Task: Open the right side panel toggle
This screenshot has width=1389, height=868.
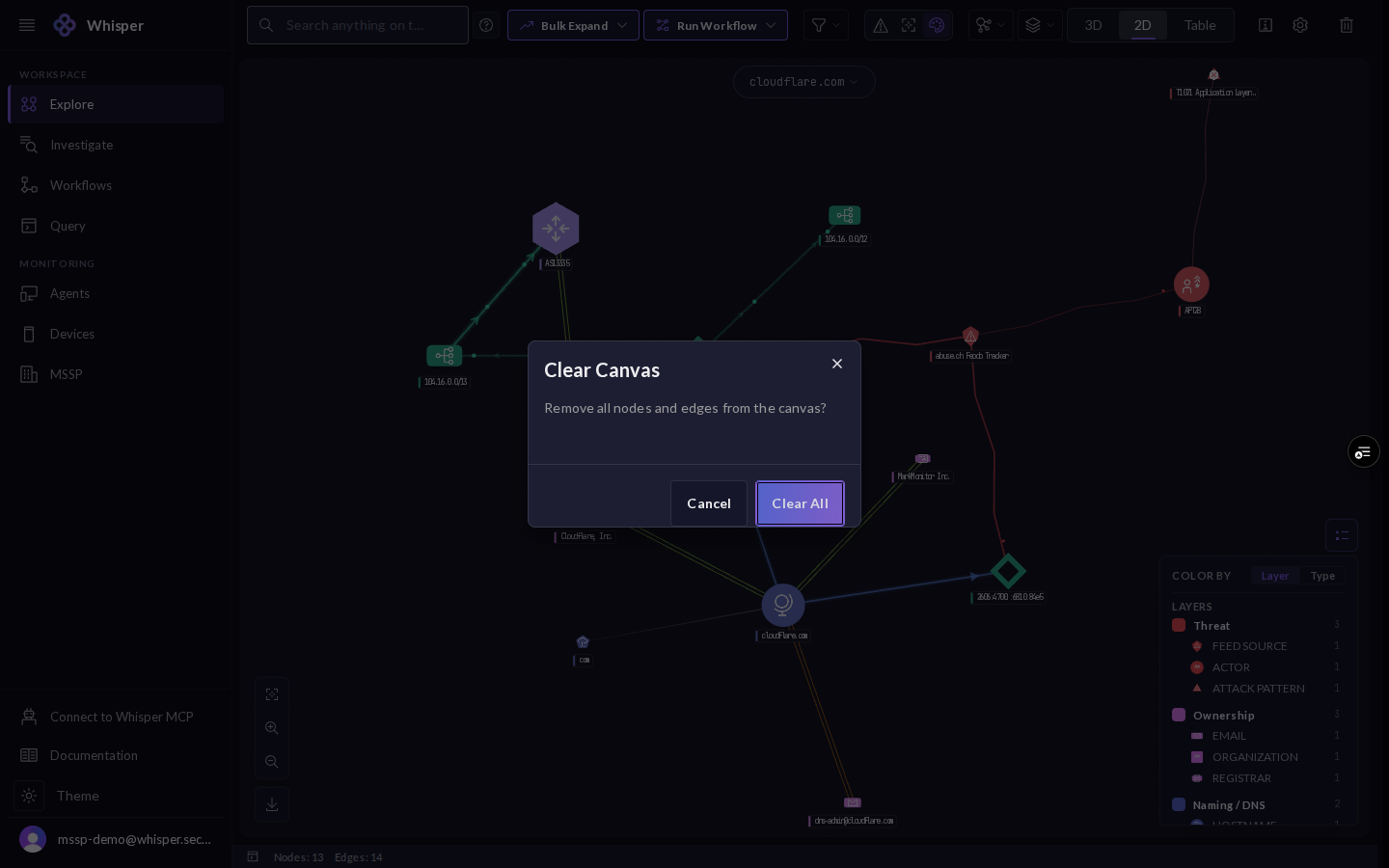Action: click(x=1363, y=451)
